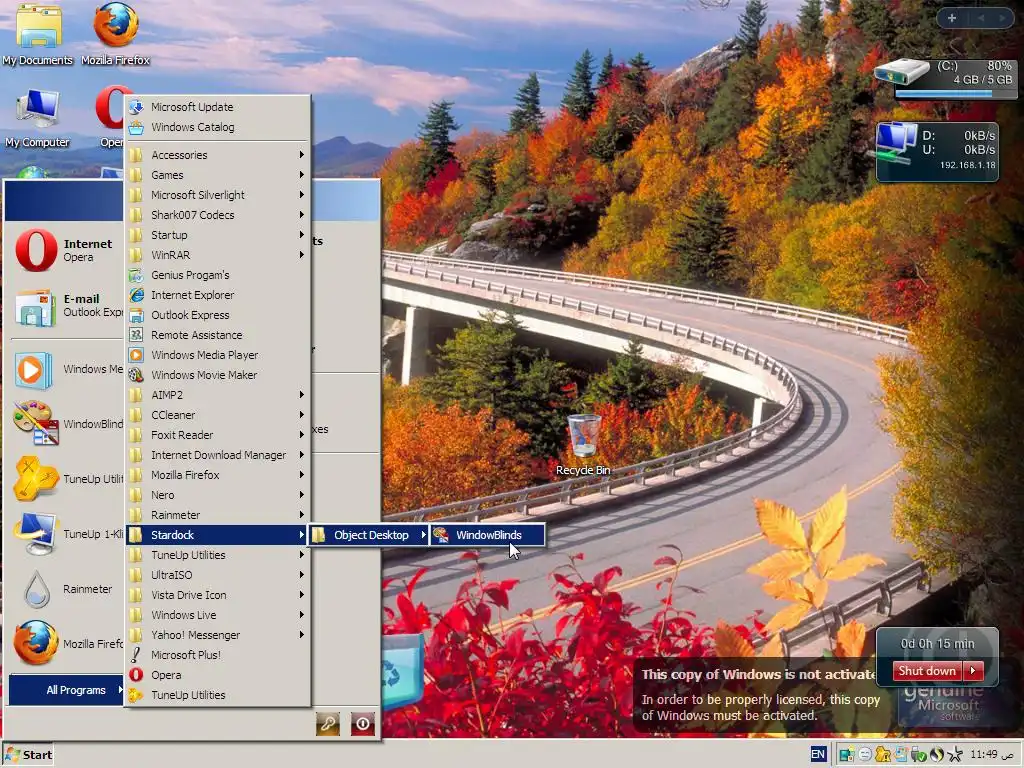1024x768 pixels.
Task: Click the Outlook Express icon in programs list
Action: point(136,315)
